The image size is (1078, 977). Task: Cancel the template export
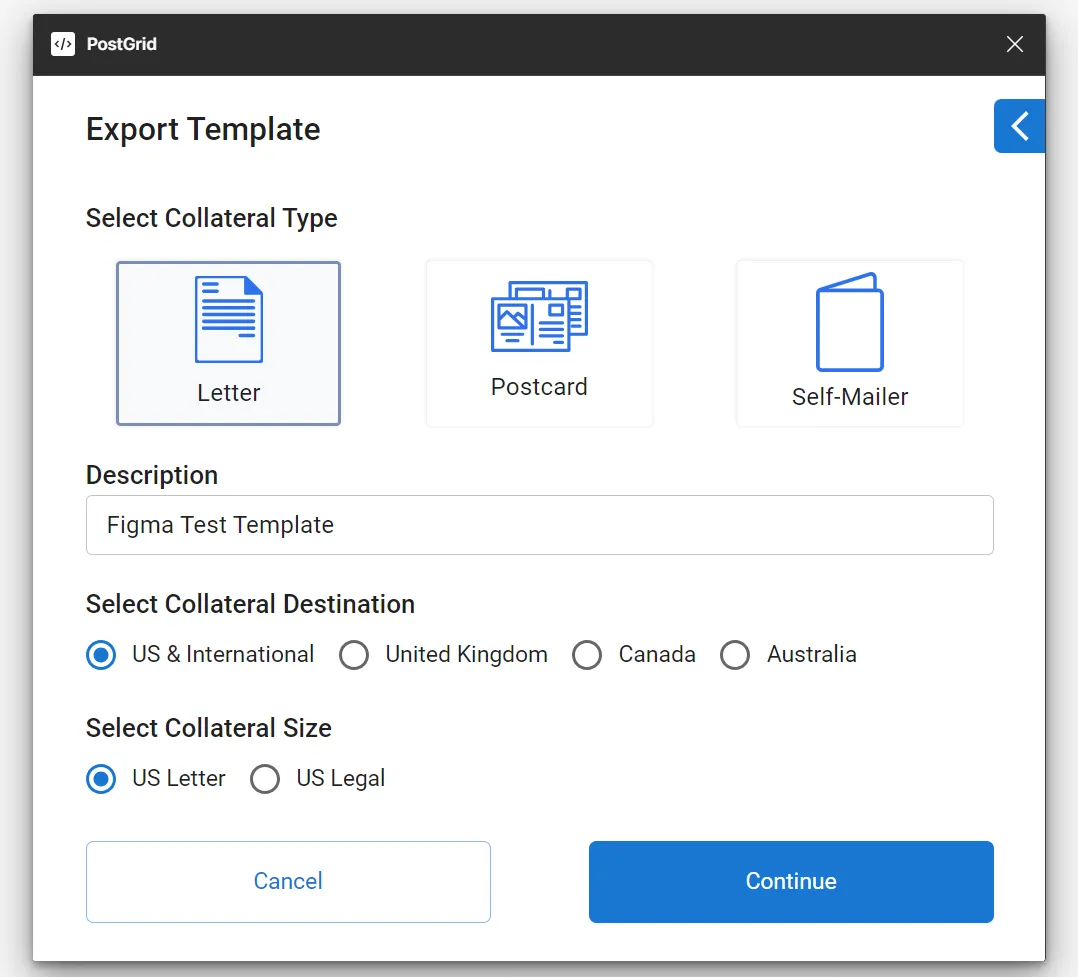[288, 881]
